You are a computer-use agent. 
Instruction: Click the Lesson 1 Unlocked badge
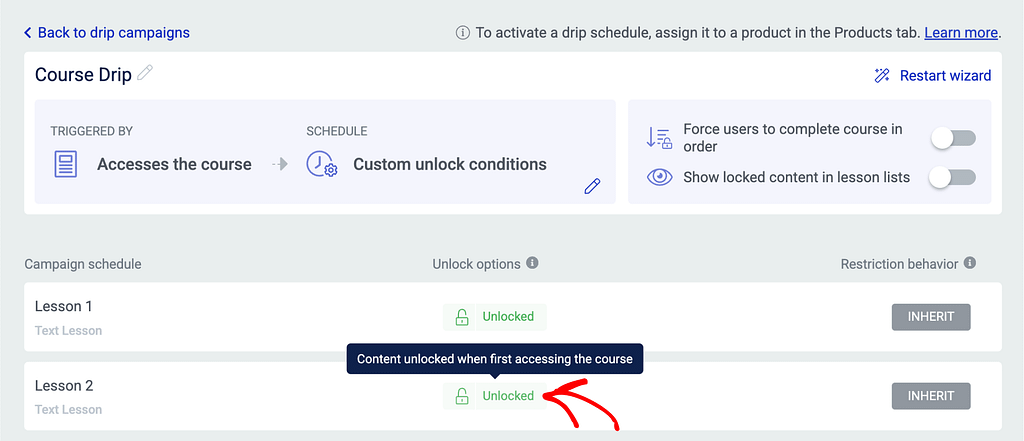[x=508, y=317]
